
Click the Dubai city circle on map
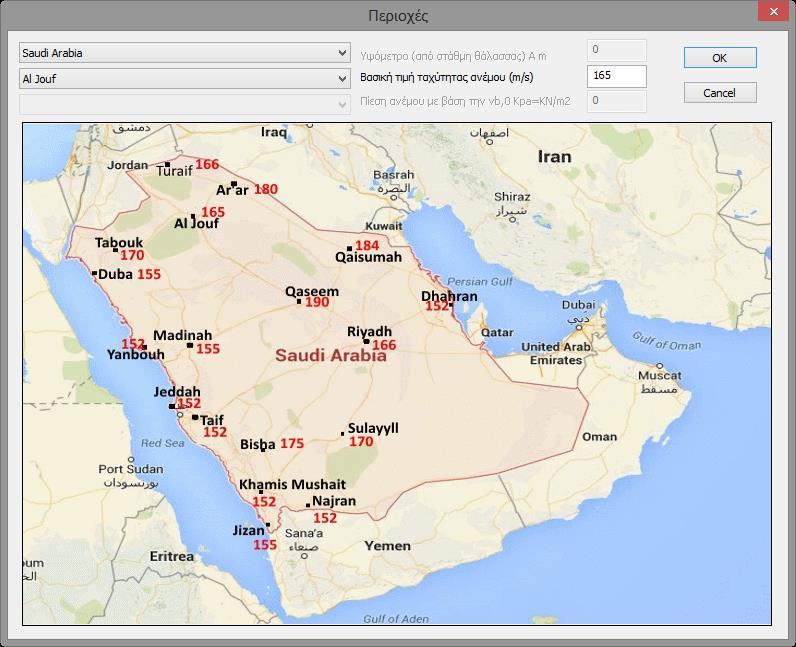point(579,328)
